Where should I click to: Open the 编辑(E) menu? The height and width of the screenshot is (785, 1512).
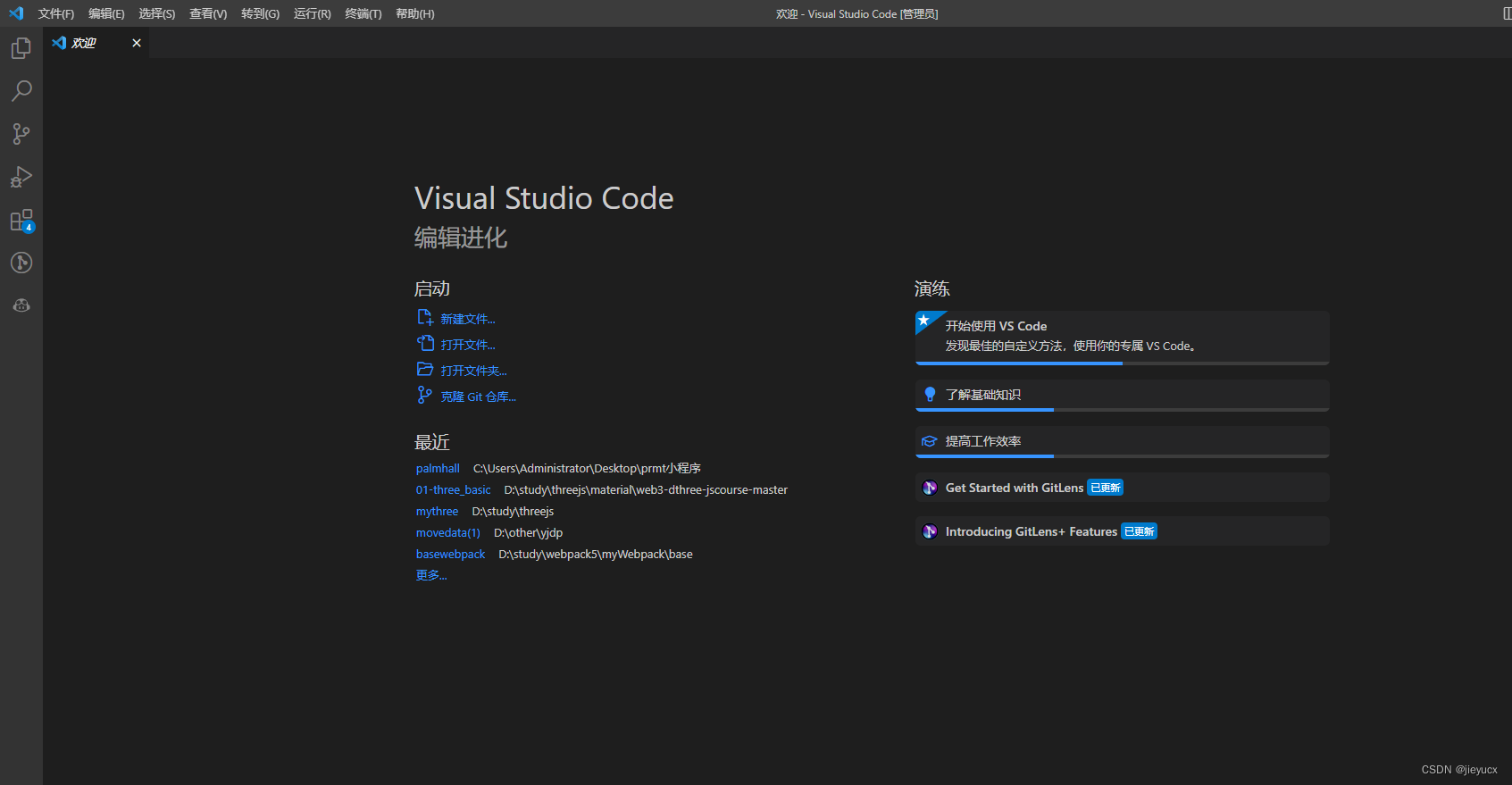pos(106,13)
